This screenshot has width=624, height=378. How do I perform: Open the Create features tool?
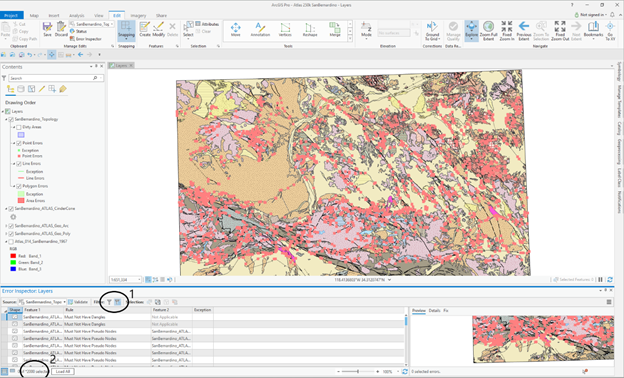tap(145, 29)
